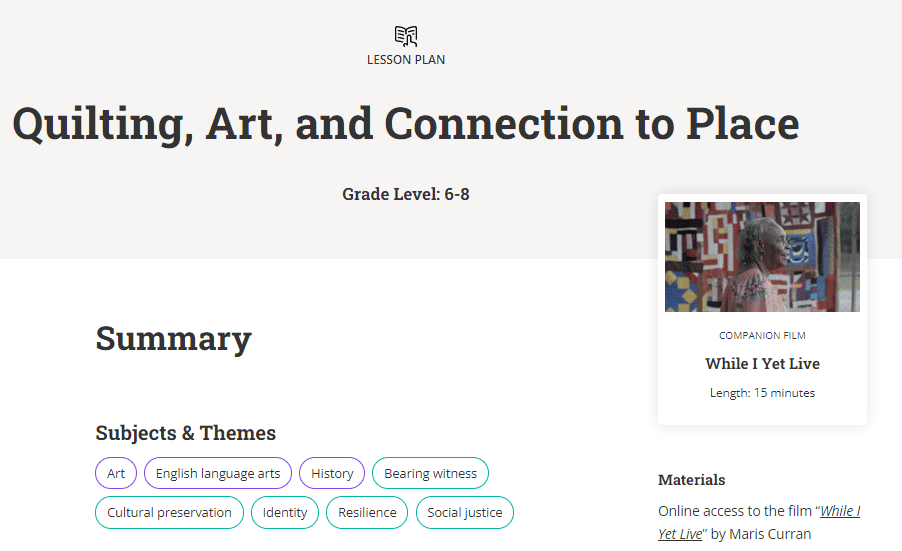
Task: Click the Identity theme tag
Action: tap(285, 512)
